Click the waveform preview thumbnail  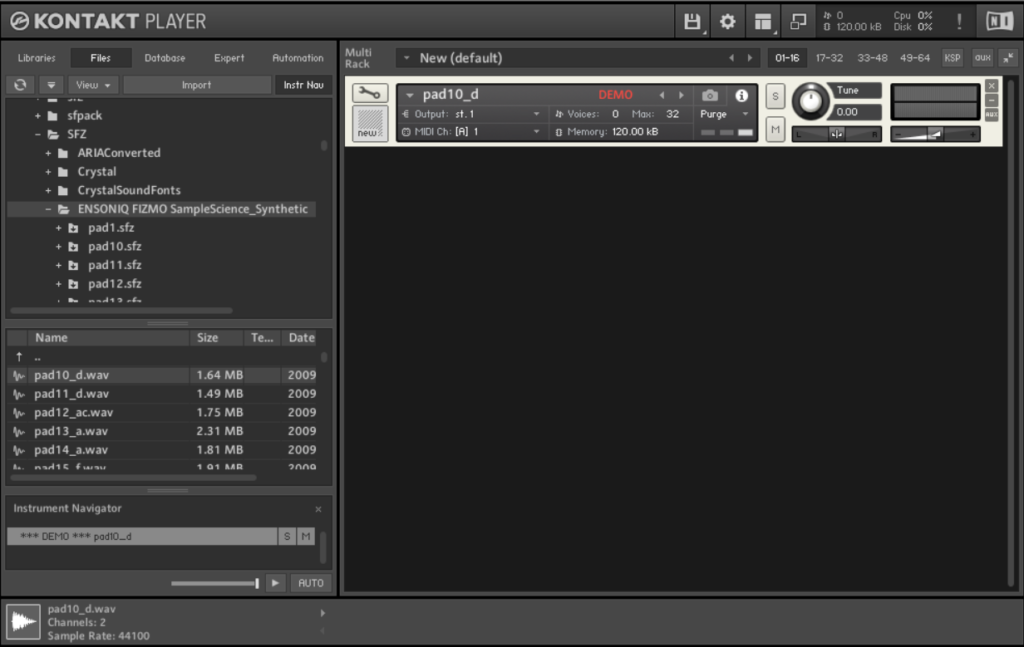pos(24,622)
